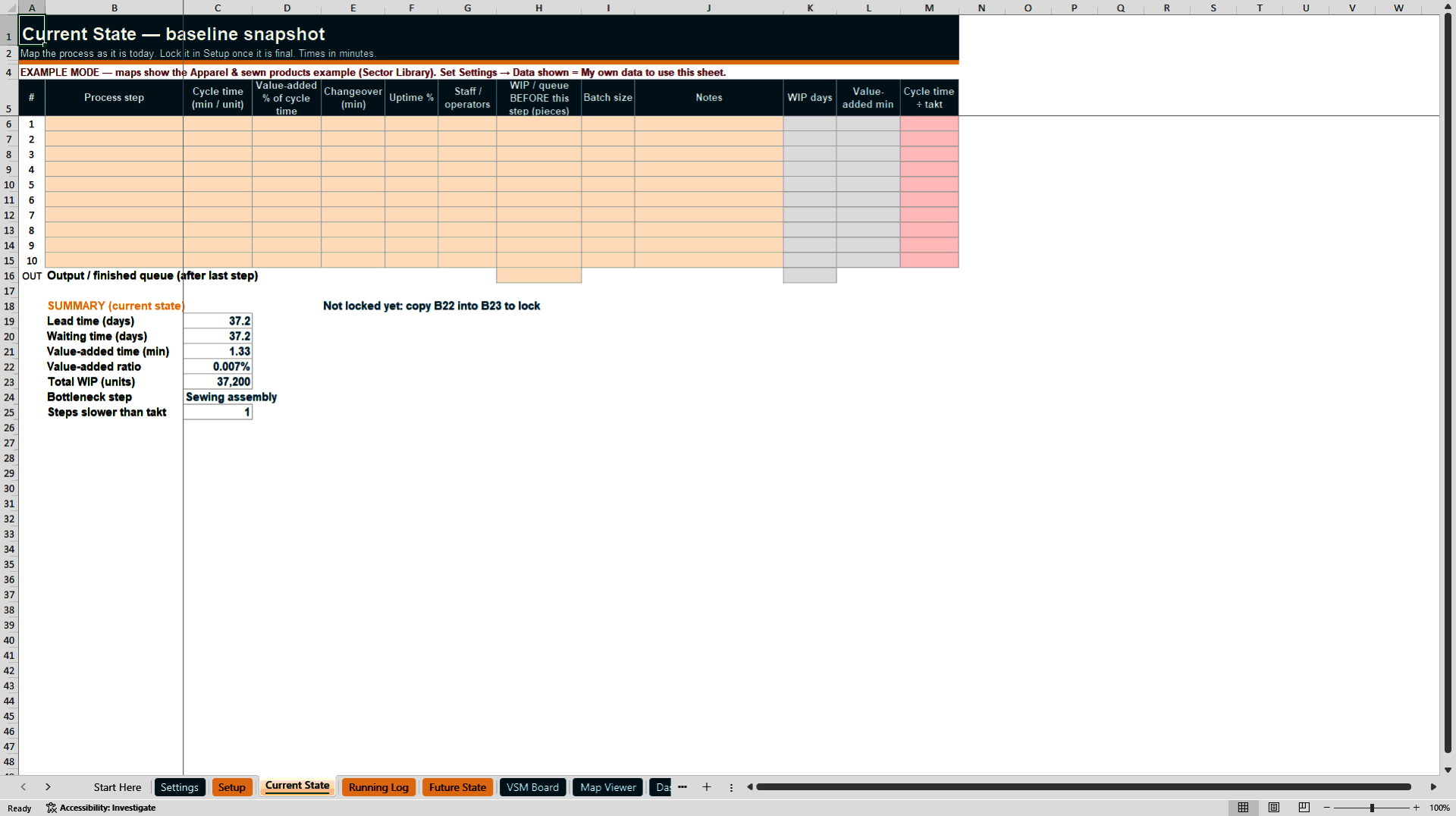Zoom out with the minus icon

[x=1327, y=808]
